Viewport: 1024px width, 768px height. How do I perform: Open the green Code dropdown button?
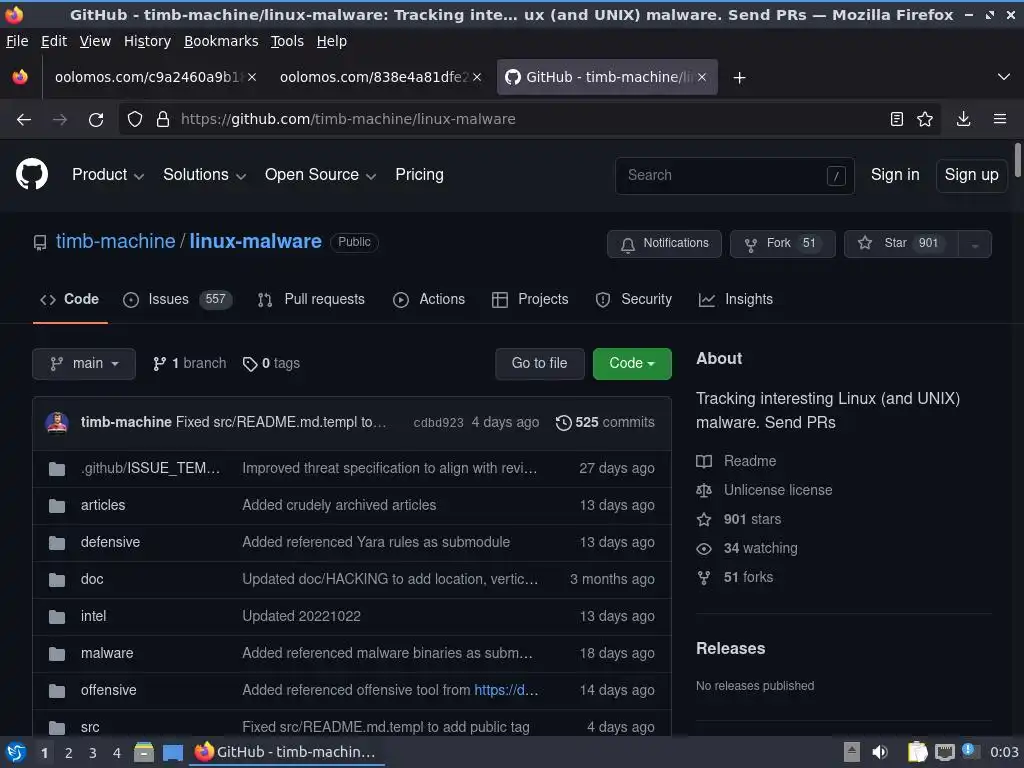(632, 364)
